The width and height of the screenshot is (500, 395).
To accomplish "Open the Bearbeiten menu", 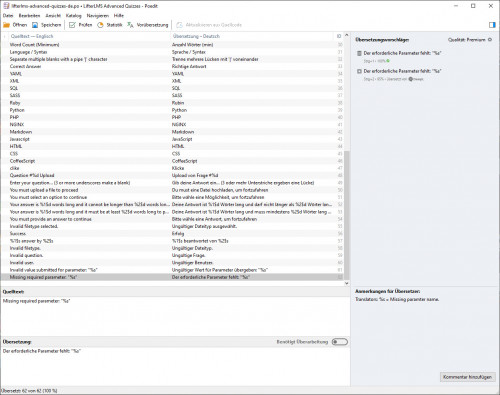I will coord(29,16).
